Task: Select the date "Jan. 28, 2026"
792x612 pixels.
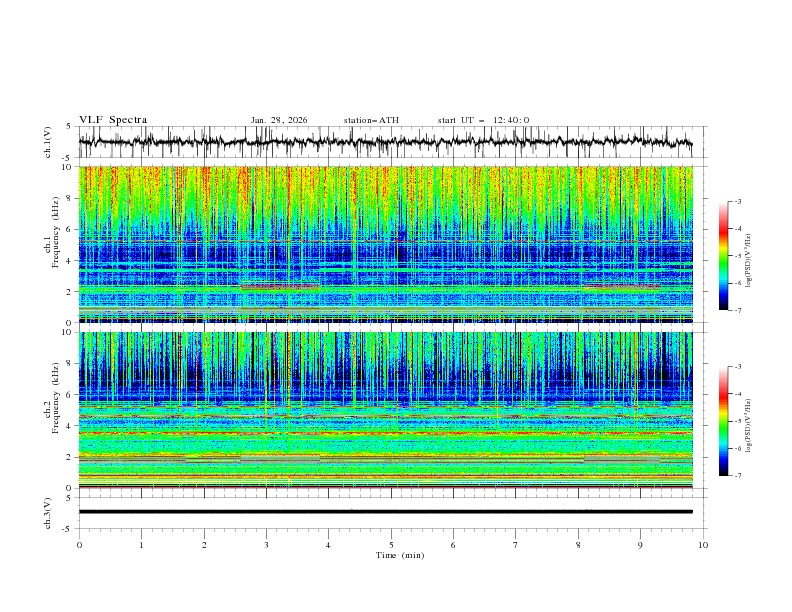Action: pyautogui.click(x=279, y=120)
